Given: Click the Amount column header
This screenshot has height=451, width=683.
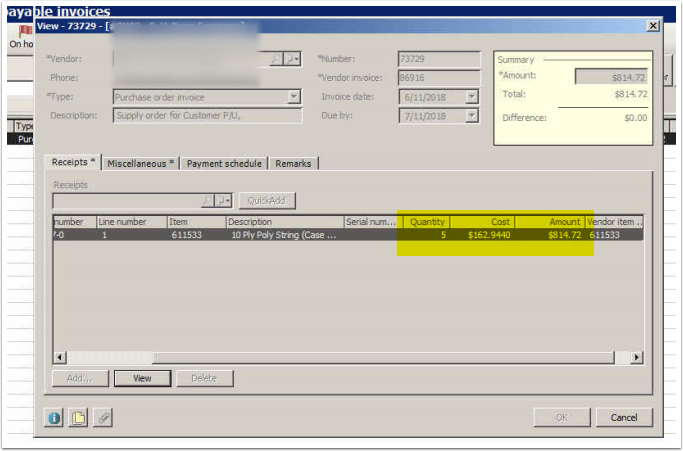Looking at the screenshot, I should [550, 222].
